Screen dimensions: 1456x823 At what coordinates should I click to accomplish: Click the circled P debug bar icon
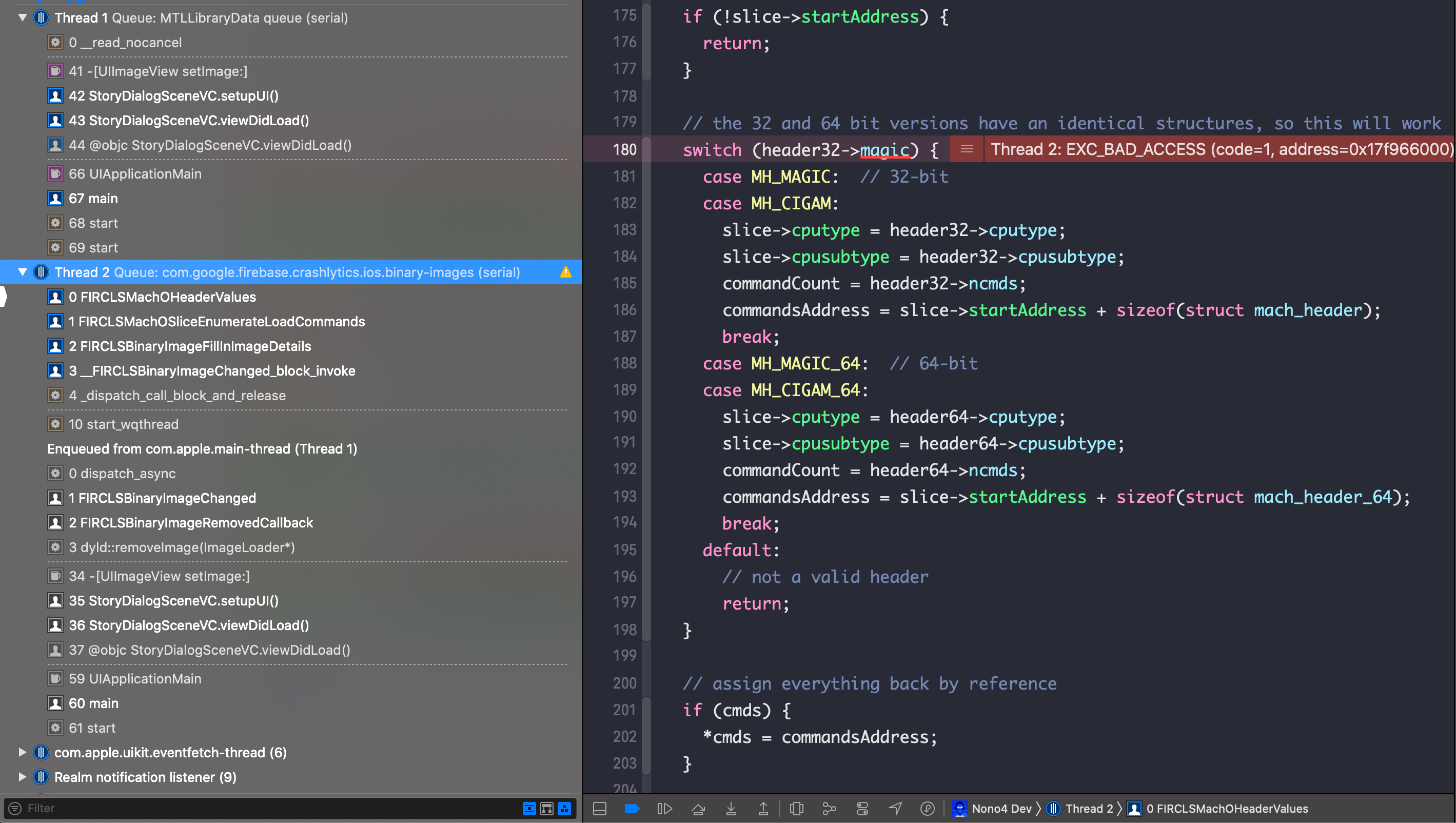pos(928,809)
